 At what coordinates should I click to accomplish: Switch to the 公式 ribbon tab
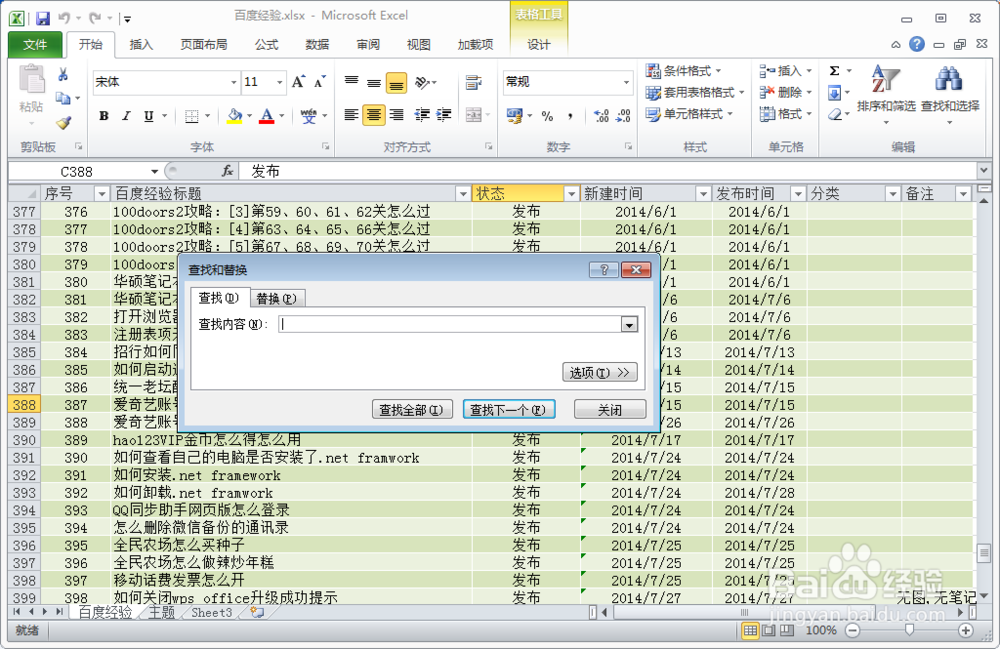coord(266,45)
